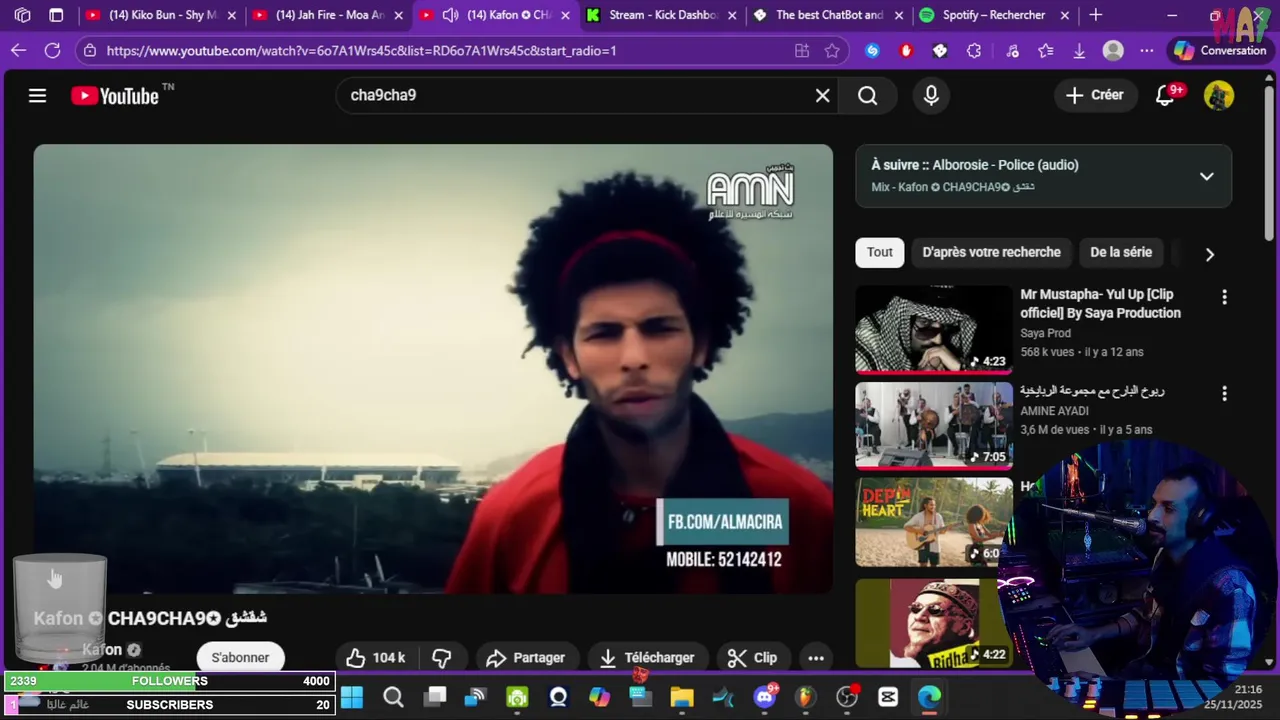
Task: Open options for Mr Mustapha Yul Up video
Action: (1224, 297)
